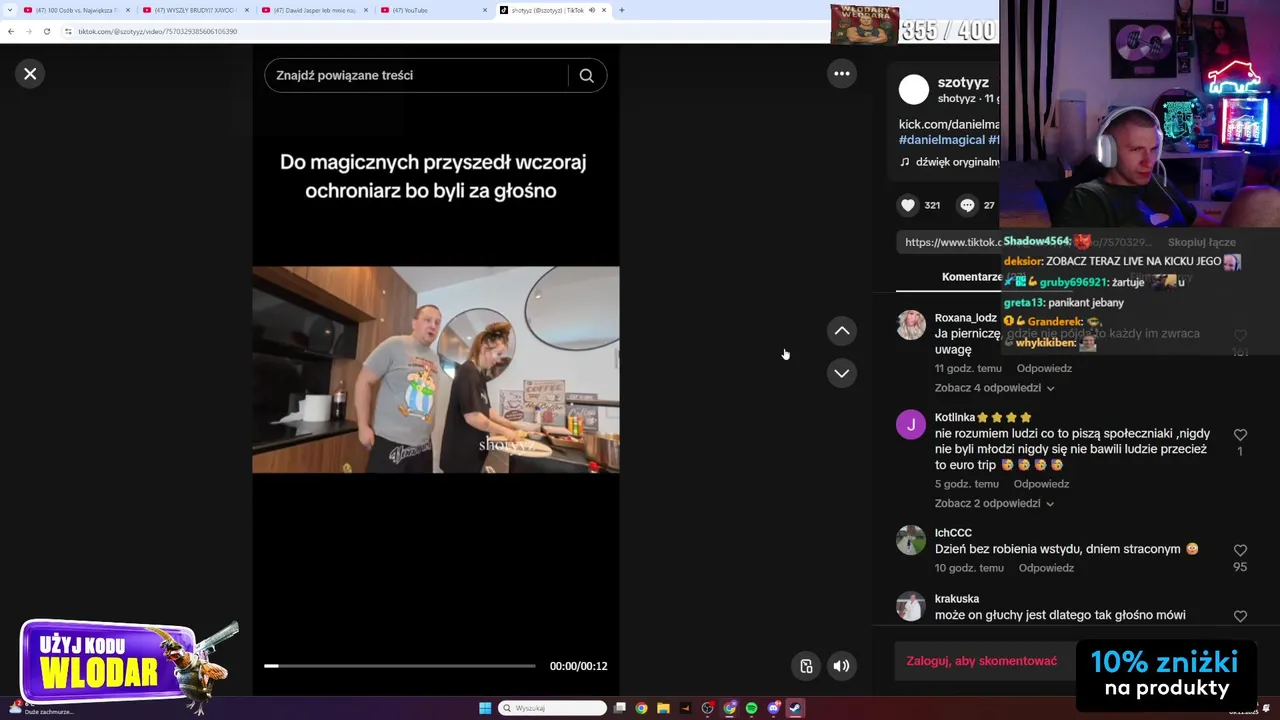This screenshot has width=1280, height=720.
Task: Open comments via speech bubble icon with 27
Action: (967, 205)
